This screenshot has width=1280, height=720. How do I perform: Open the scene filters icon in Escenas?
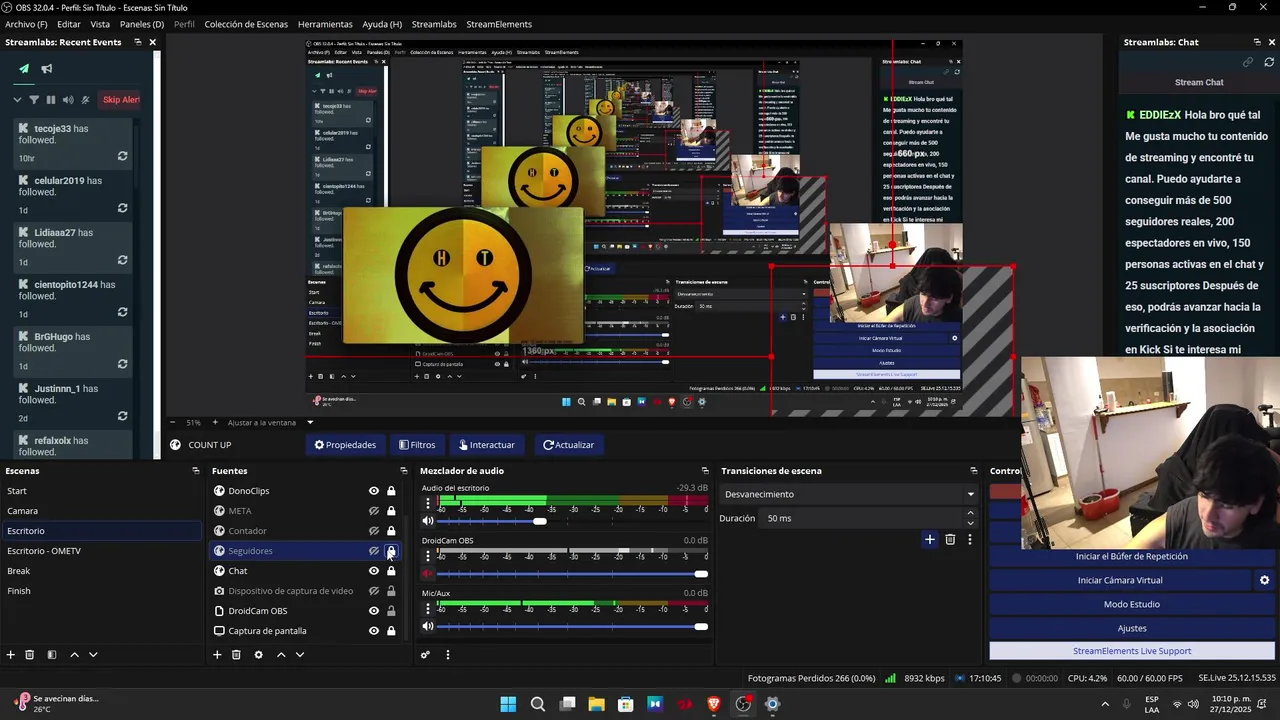click(52, 655)
